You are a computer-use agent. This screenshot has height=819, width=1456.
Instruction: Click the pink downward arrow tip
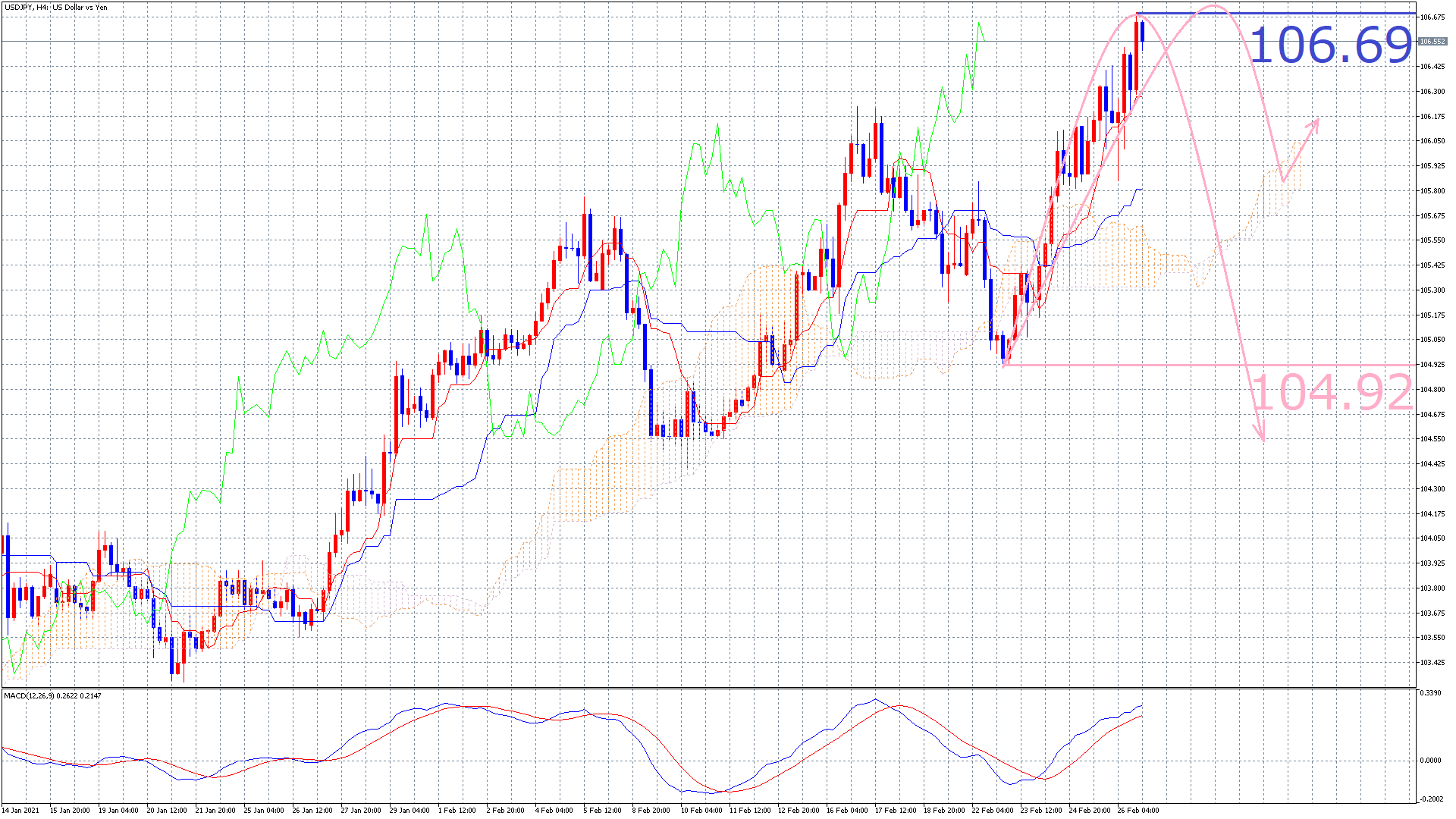pyautogui.click(x=1262, y=439)
